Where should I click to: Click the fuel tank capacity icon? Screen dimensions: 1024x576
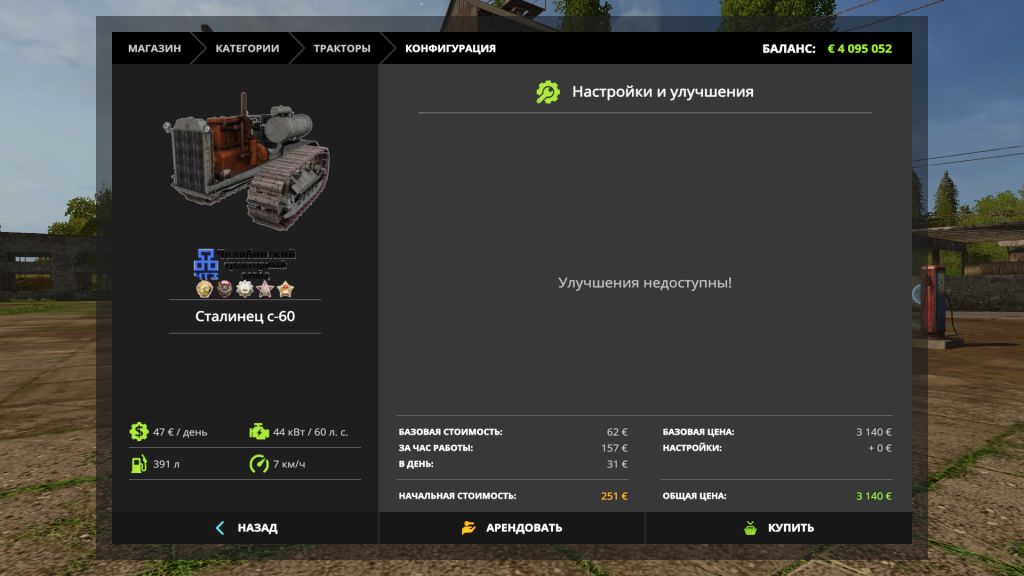click(139, 464)
